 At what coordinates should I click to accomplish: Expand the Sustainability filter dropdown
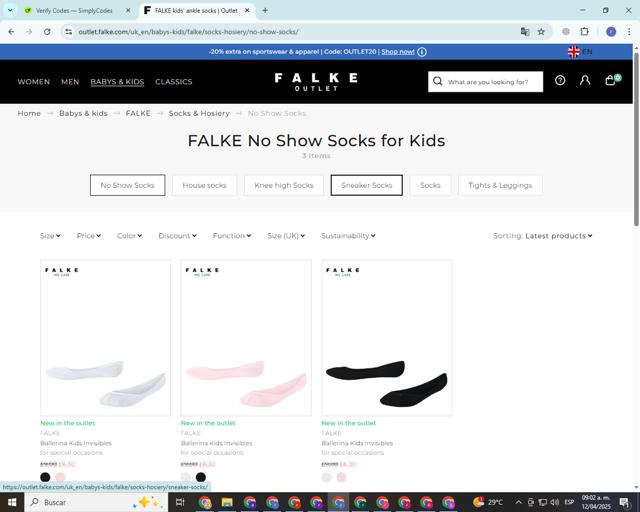pyautogui.click(x=348, y=236)
